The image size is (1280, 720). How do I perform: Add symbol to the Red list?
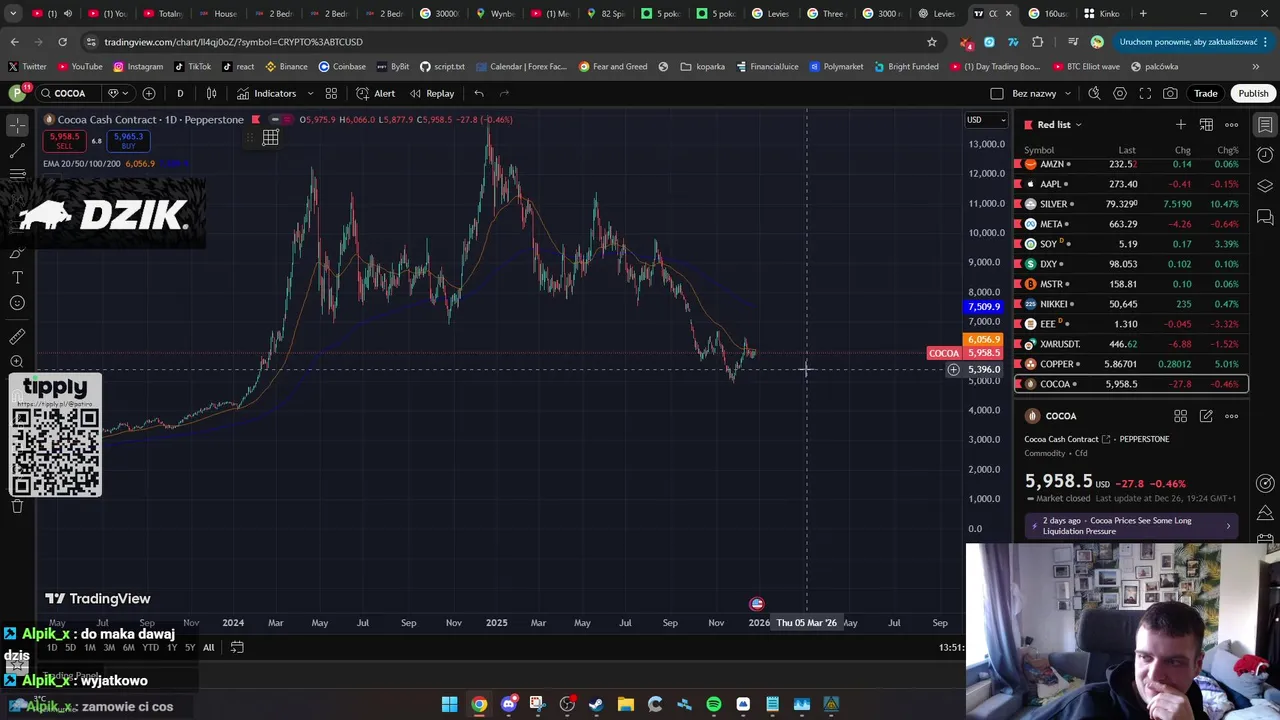[1181, 124]
